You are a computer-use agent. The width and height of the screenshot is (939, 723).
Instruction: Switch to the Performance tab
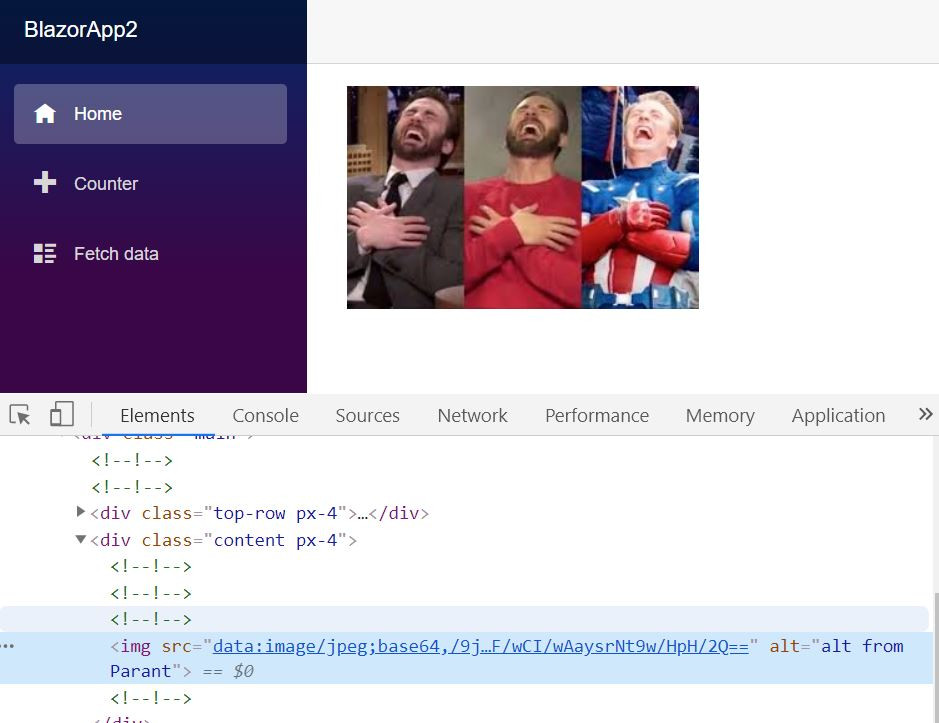[596, 415]
